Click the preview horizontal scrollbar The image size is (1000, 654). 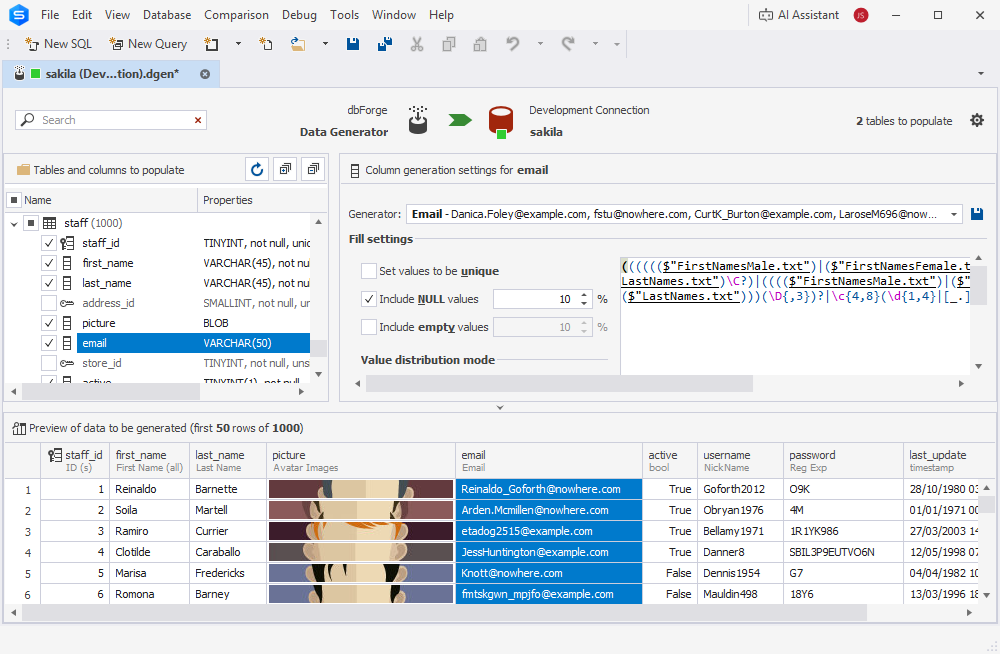[x=444, y=613]
